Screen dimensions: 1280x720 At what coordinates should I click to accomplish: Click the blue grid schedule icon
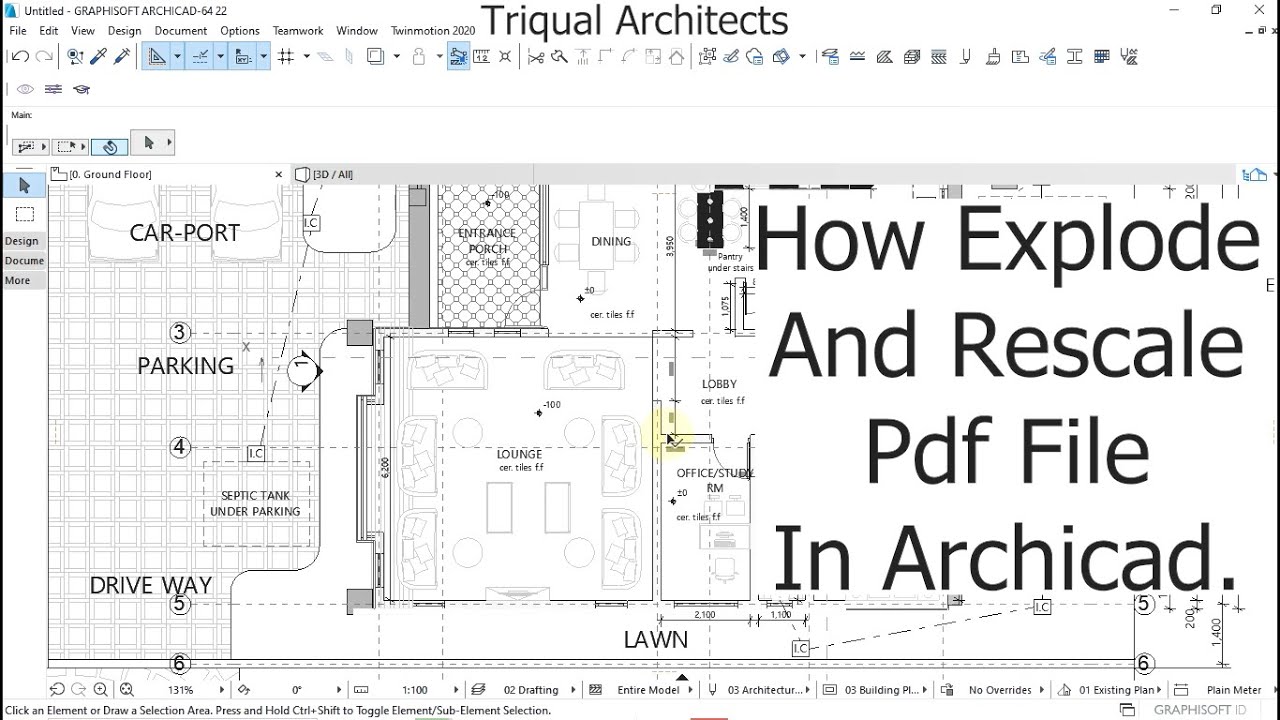pyautogui.click(x=1101, y=57)
